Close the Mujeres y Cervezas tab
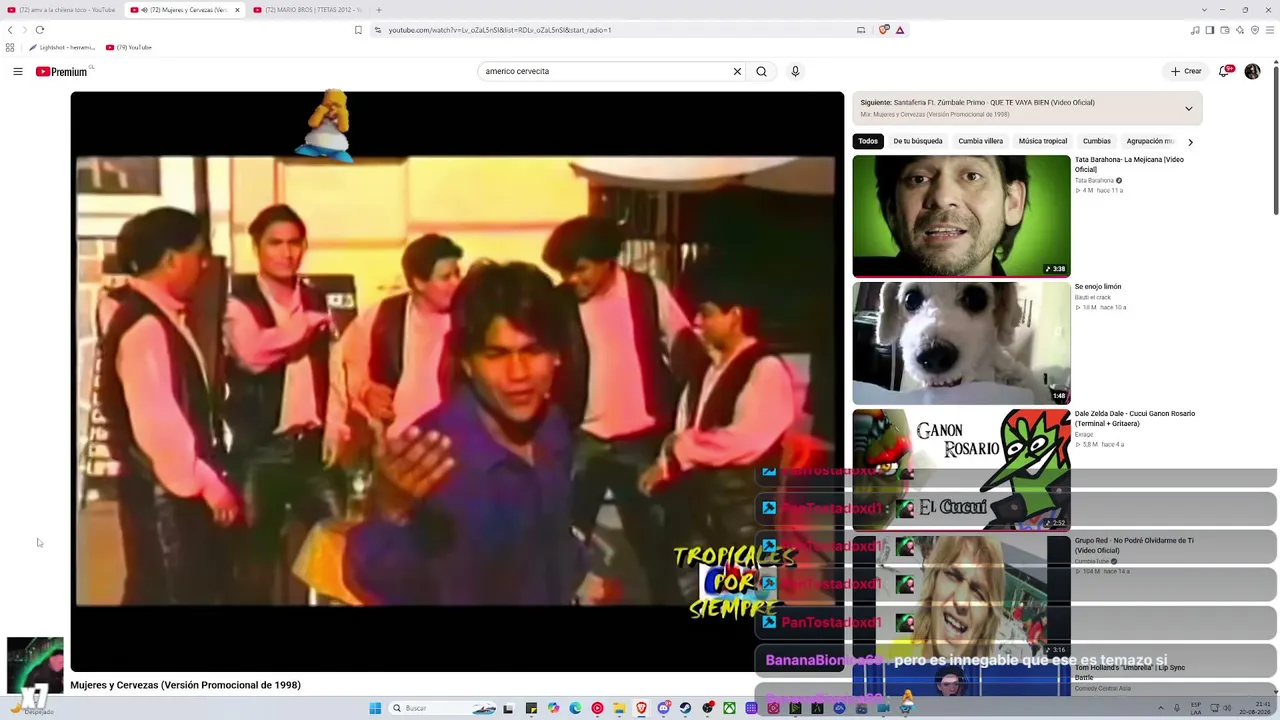The image size is (1280, 720). click(x=237, y=10)
